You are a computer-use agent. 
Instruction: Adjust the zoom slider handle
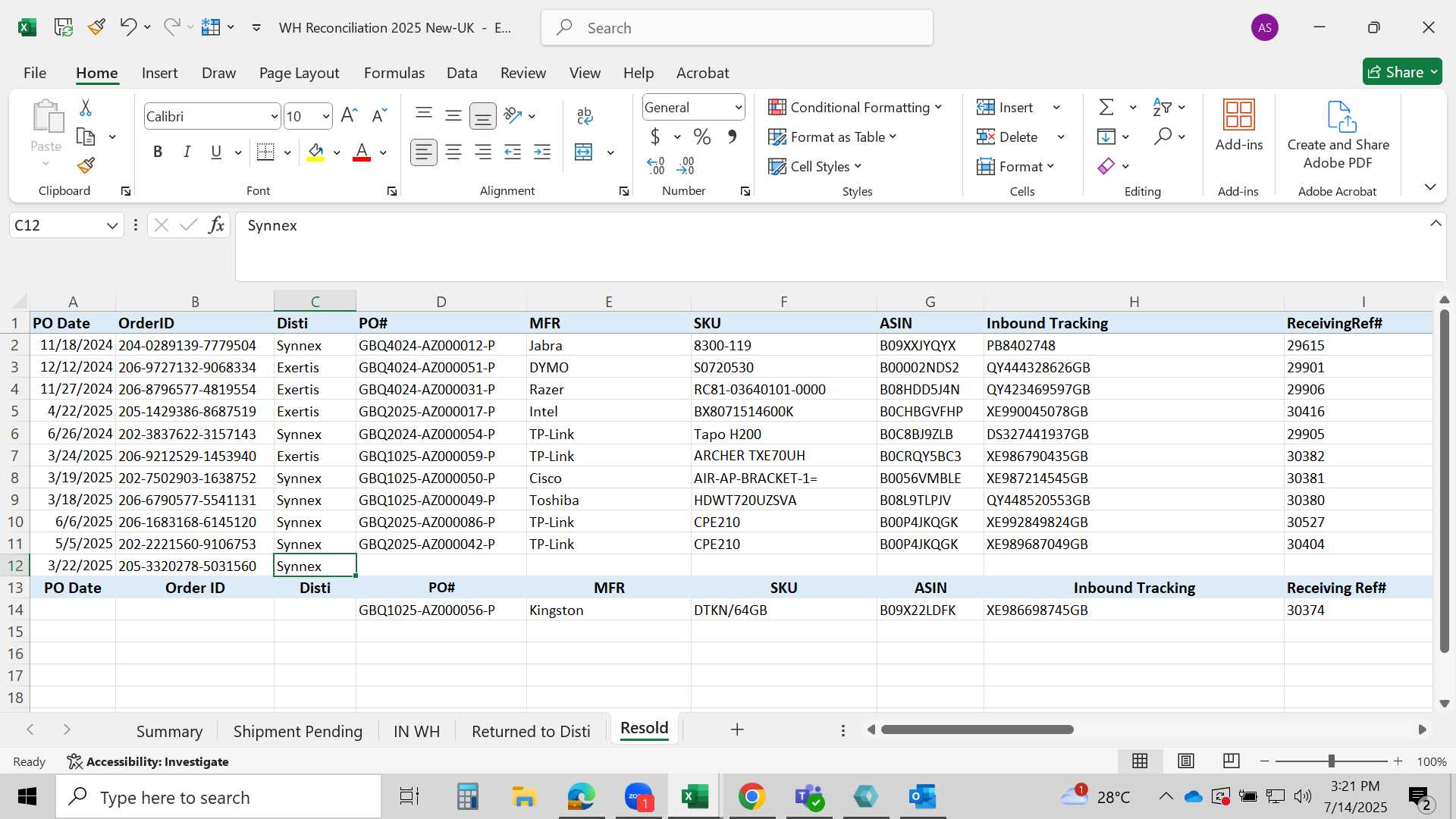pyautogui.click(x=1331, y=761)
